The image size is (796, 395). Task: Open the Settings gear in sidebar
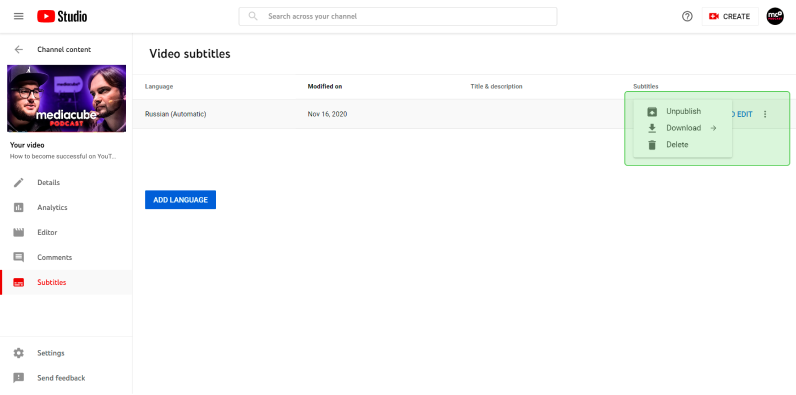19,353
